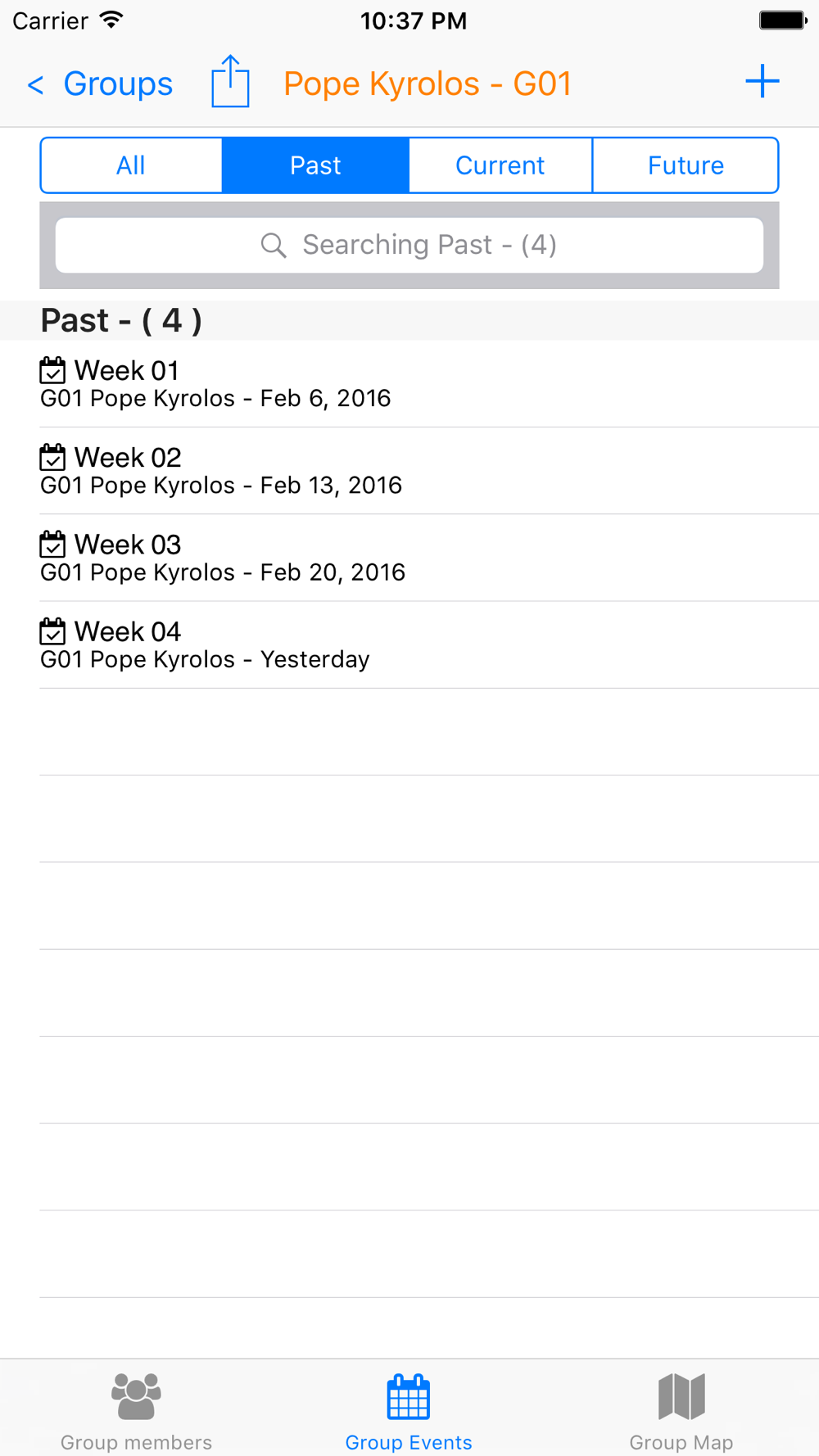Viewport: 819px width, 1456px height.
Task: Select the Pope Kyrolos - G01 title
Action: [x=428, y=84]
